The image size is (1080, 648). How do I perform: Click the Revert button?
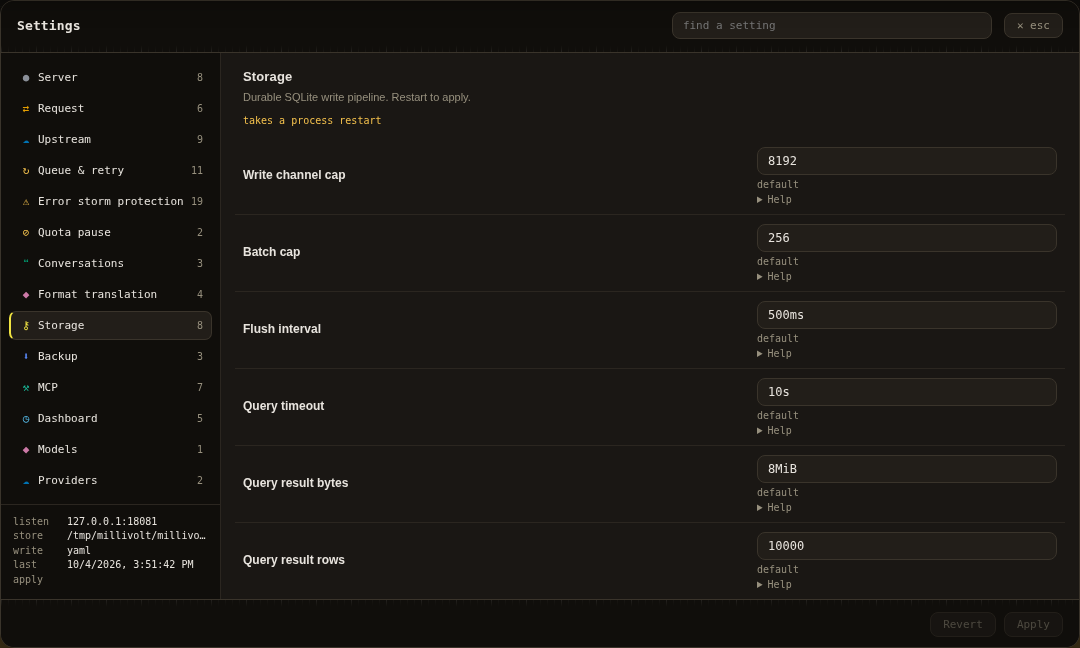963,625
